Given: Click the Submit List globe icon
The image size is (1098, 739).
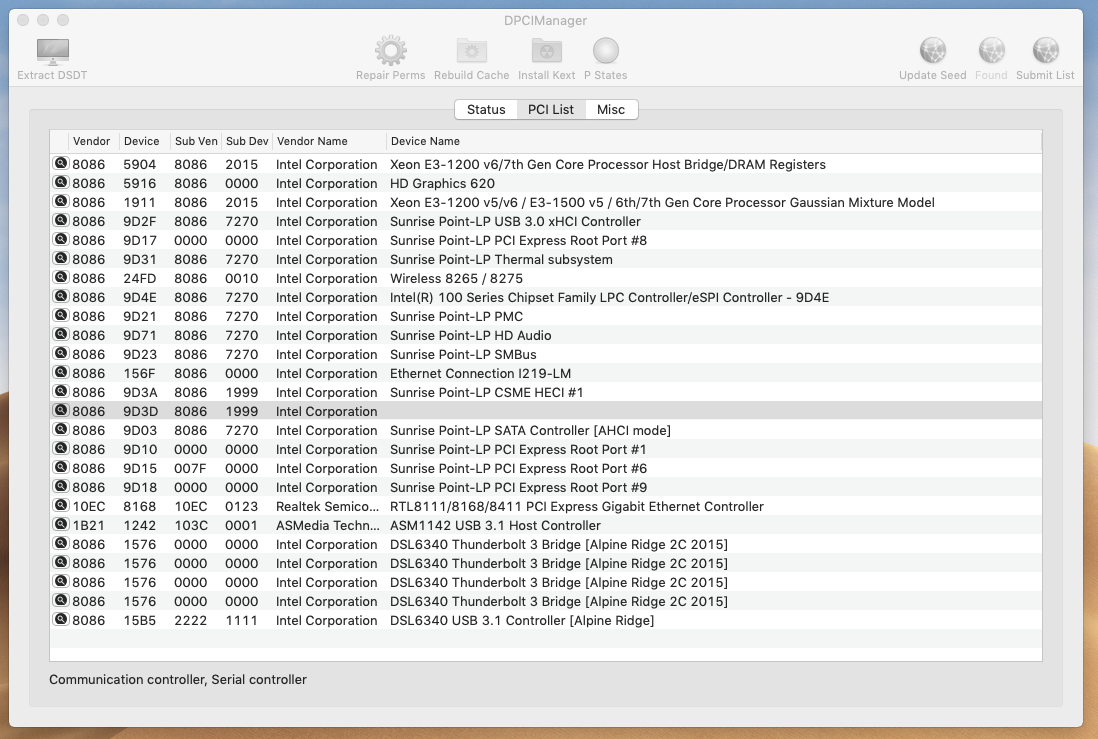Looking at the screenshot, I should tap(1045, 52).
